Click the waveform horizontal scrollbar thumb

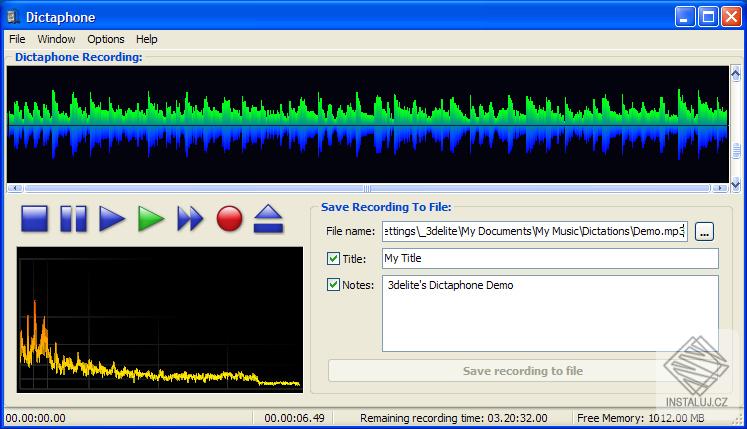point(367,188)
